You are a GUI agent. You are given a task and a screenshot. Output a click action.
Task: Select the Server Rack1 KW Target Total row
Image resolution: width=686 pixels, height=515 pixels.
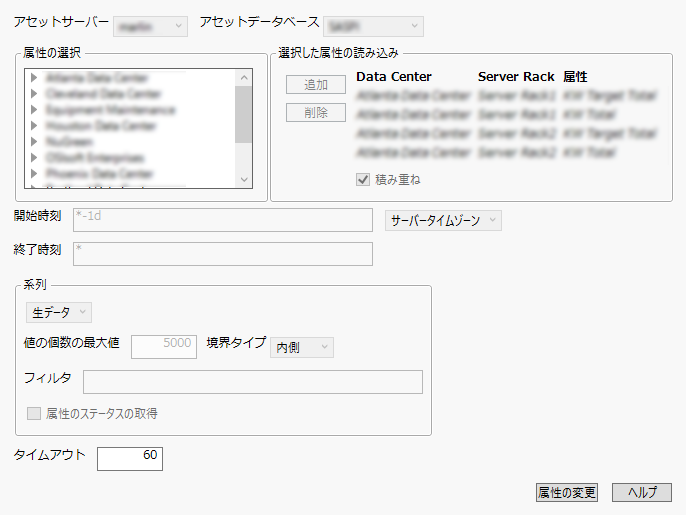507,95
